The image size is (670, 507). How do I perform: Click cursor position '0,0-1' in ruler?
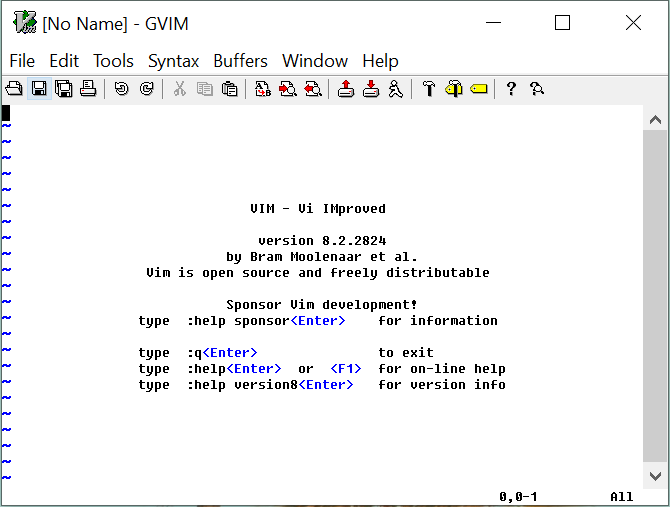click(x=518, y=497)
